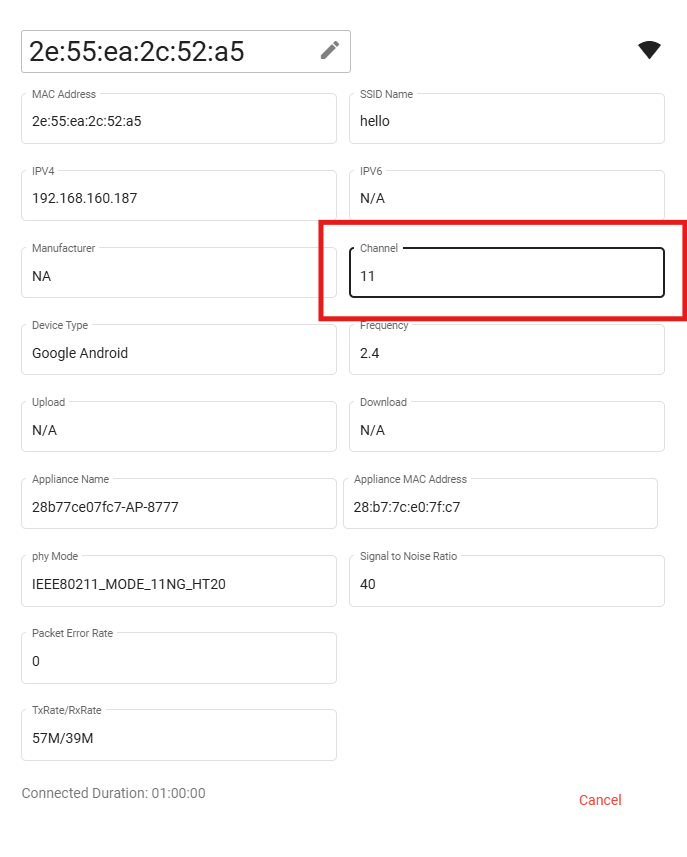Click the Wi-Fi signal strength icon

pos(649,50)
